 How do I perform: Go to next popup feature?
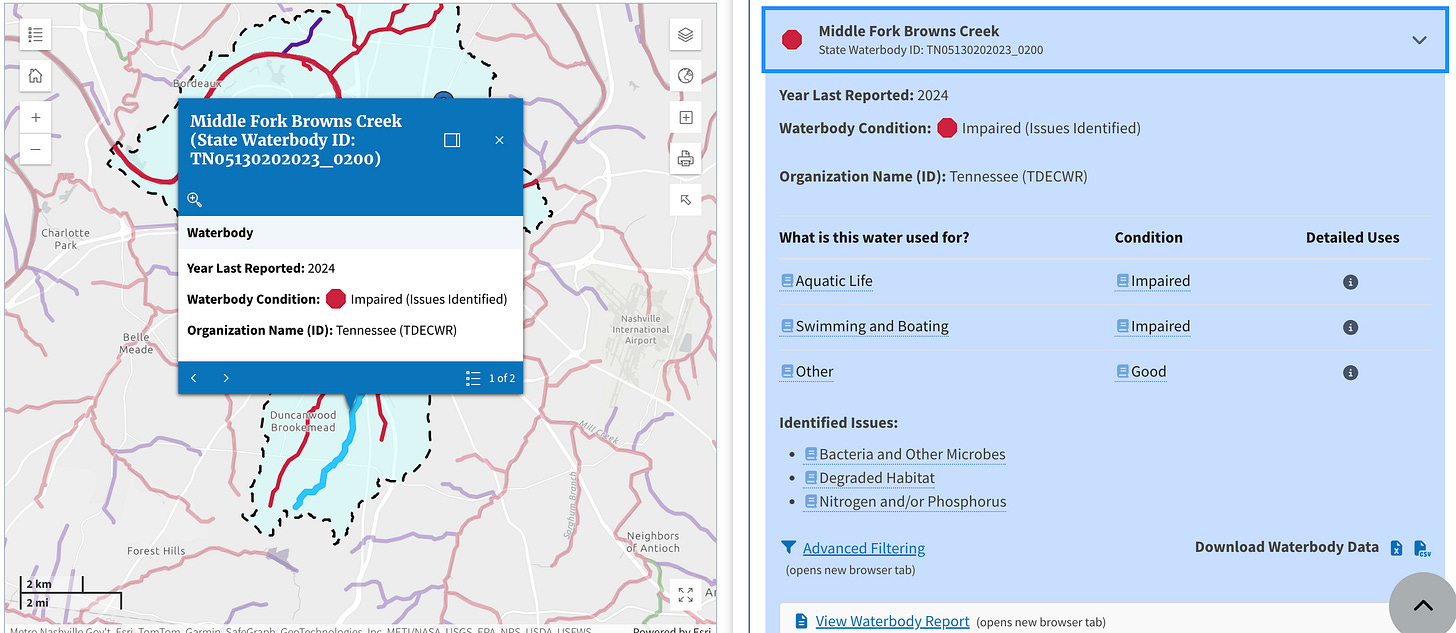tap(226, 378)
